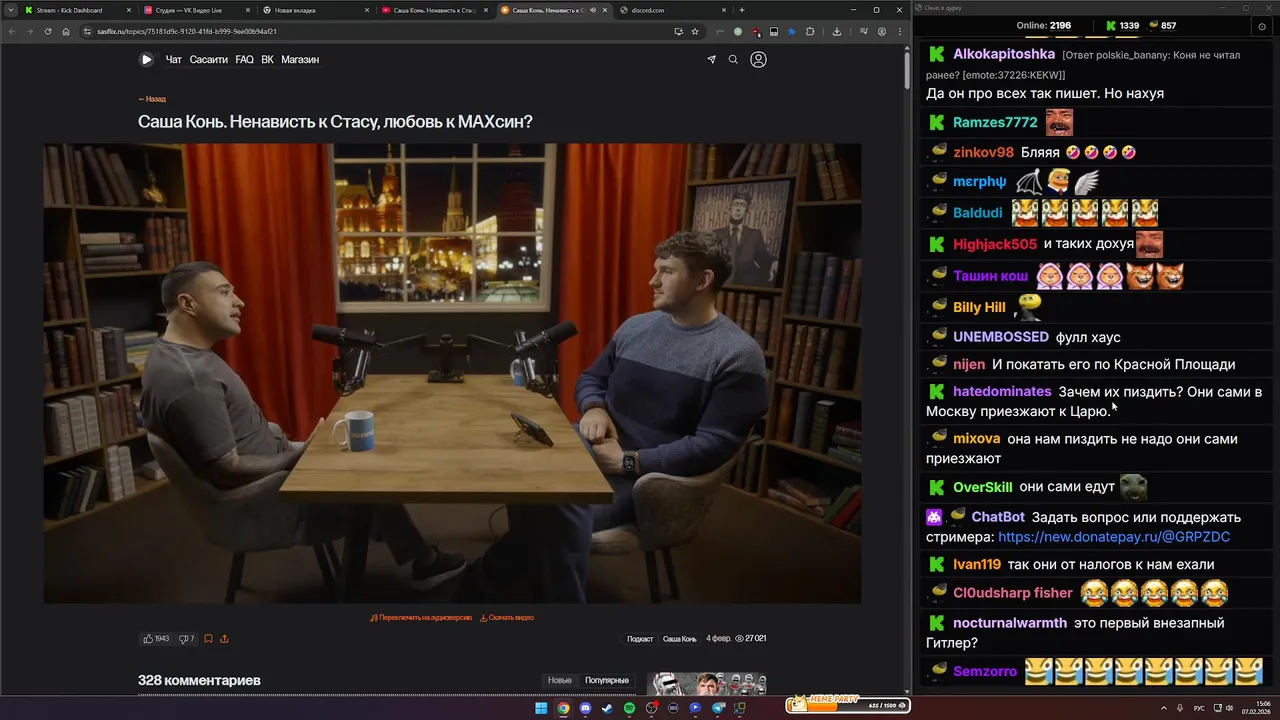The height and width of the screenshot is (720, 1280).
Task: Click the Скачать видео link
Action: (x=507, y=618)
